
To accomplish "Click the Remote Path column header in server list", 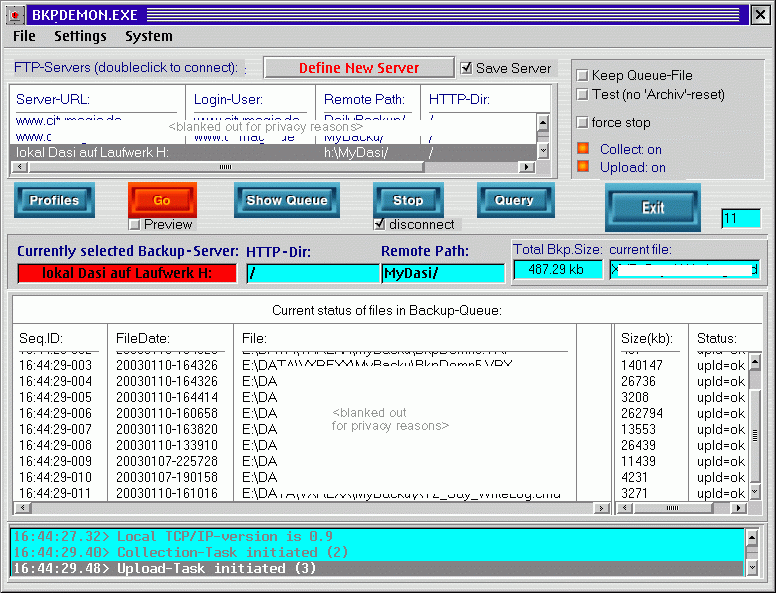I will pos(364,99).
